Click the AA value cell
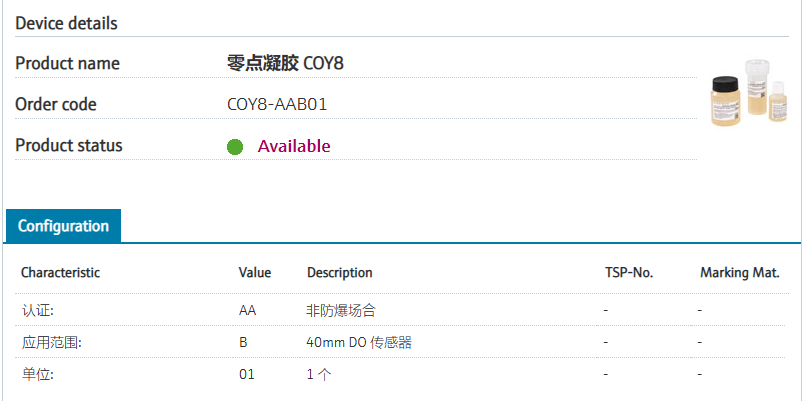This screenshot has width=802, height=401. pyautogui.click(x=247, y=310)
